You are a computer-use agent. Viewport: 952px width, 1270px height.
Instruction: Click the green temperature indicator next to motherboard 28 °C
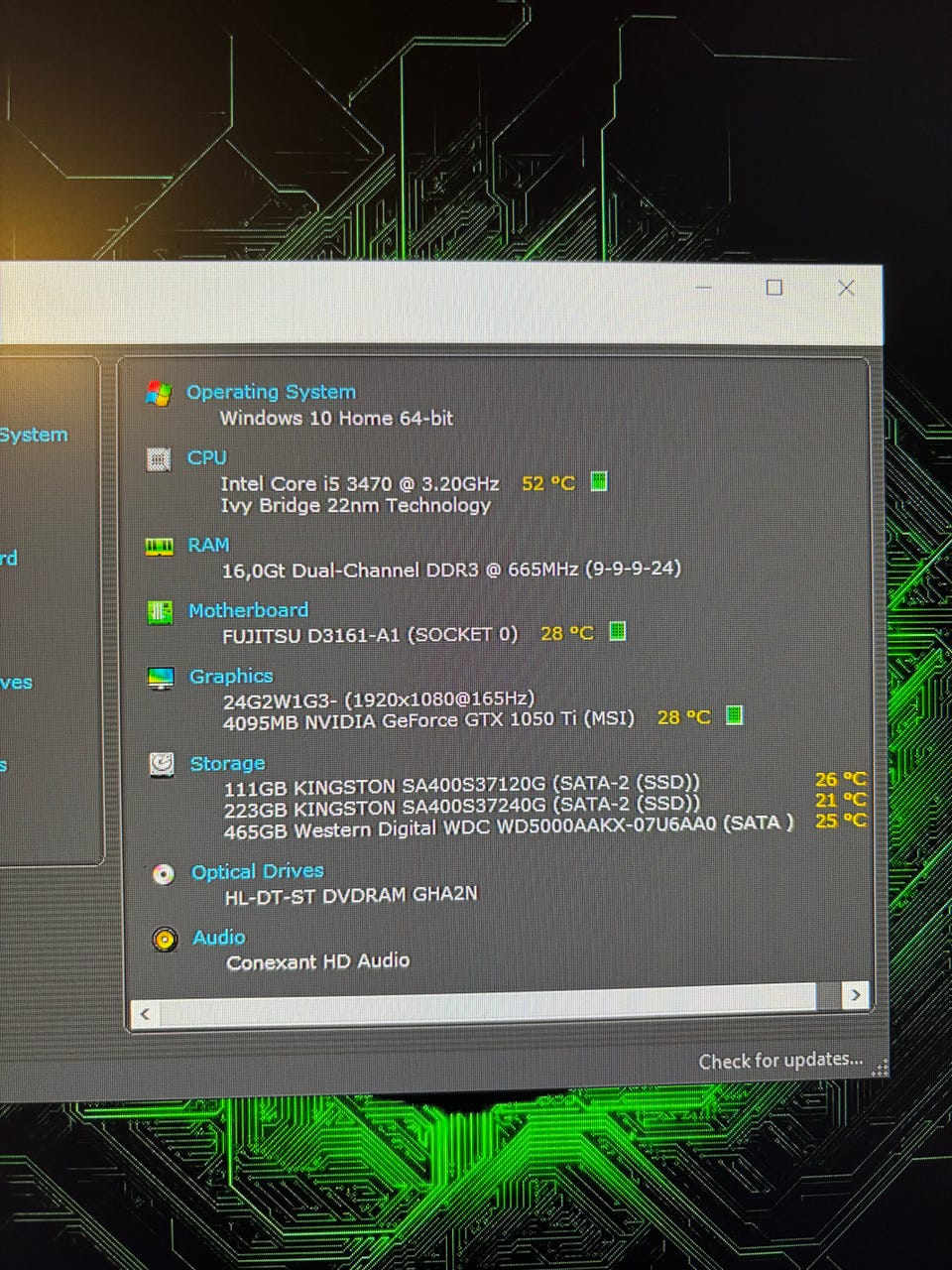(617, 631)
